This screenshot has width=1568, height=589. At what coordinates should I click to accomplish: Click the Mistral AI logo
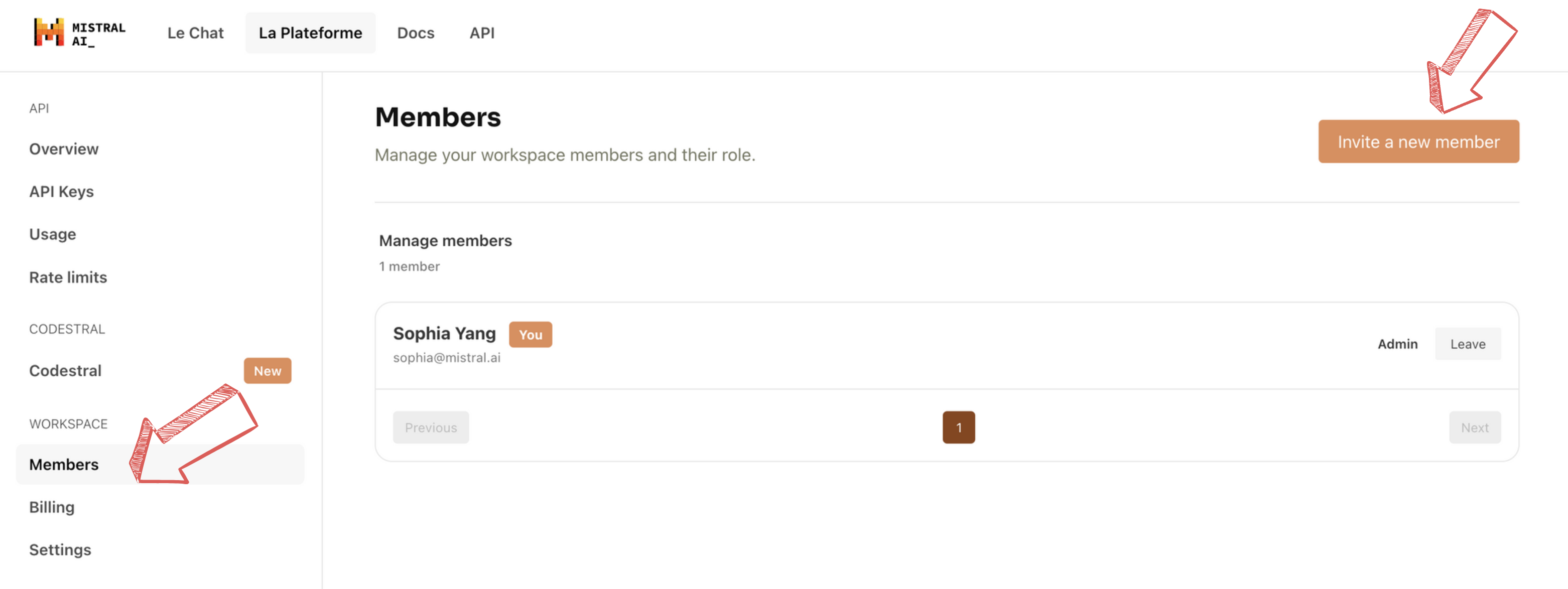[x=79, y=33]
